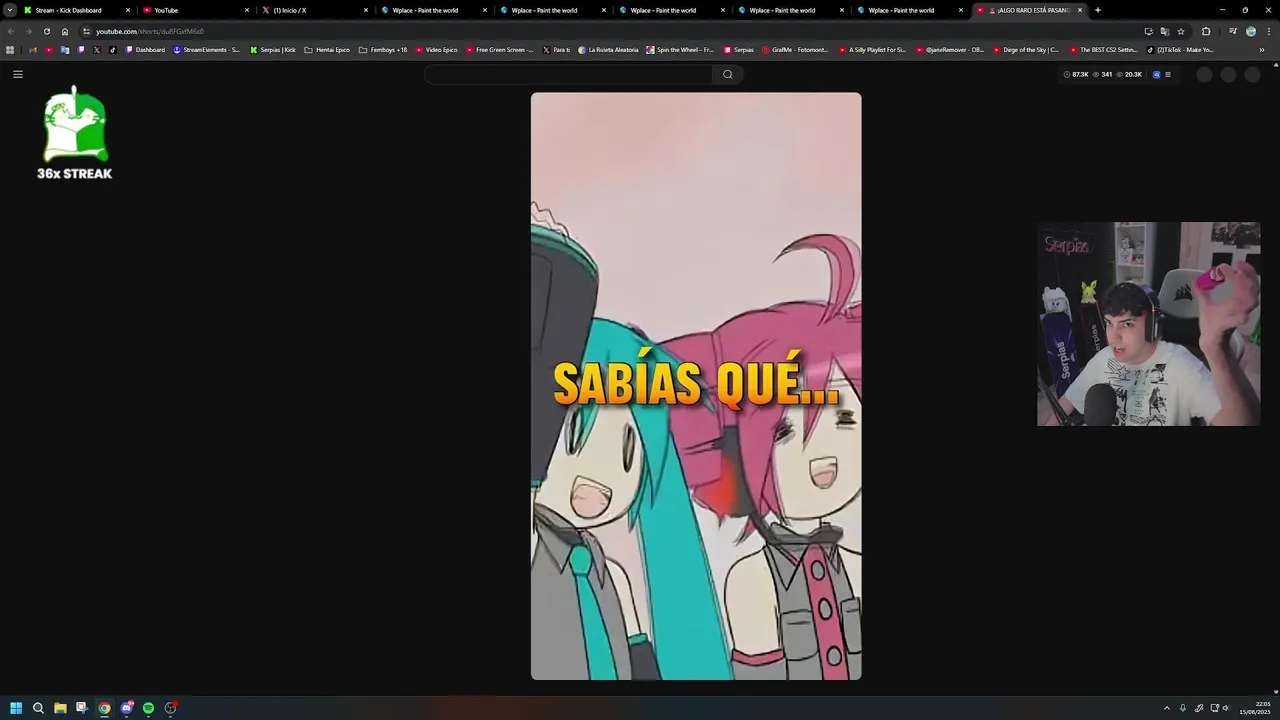Screen dimensions: 1280x720
Task: Open the StreamElements bookmark
Action: [x=207, y=49]
